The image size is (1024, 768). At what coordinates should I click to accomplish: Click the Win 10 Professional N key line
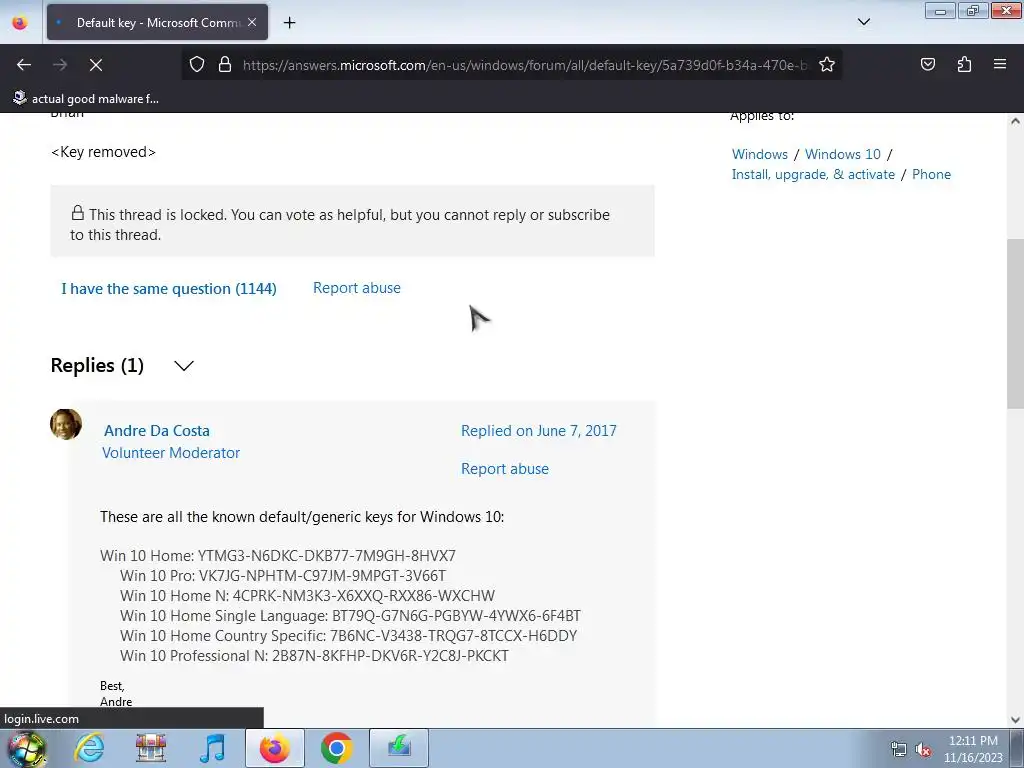tap(314, 656)
